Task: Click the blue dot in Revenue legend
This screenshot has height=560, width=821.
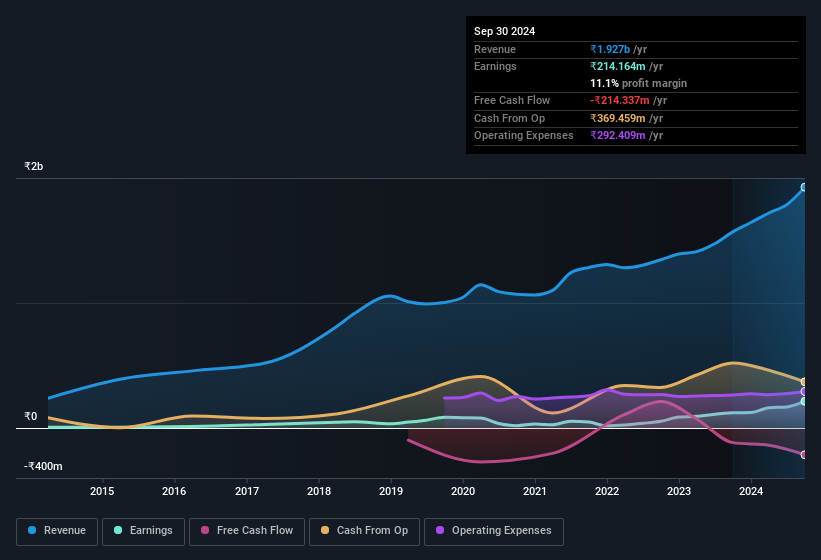Action: [x=32, y=530]
